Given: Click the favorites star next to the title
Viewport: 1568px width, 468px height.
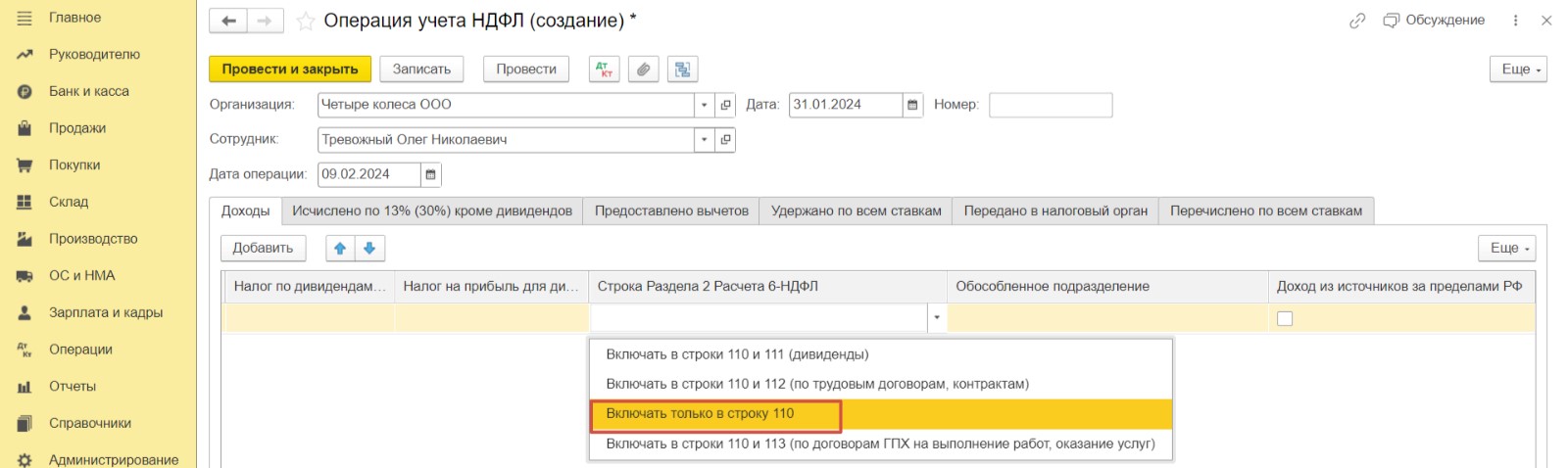Looking at the screenshot, I should tap(306, 21).
